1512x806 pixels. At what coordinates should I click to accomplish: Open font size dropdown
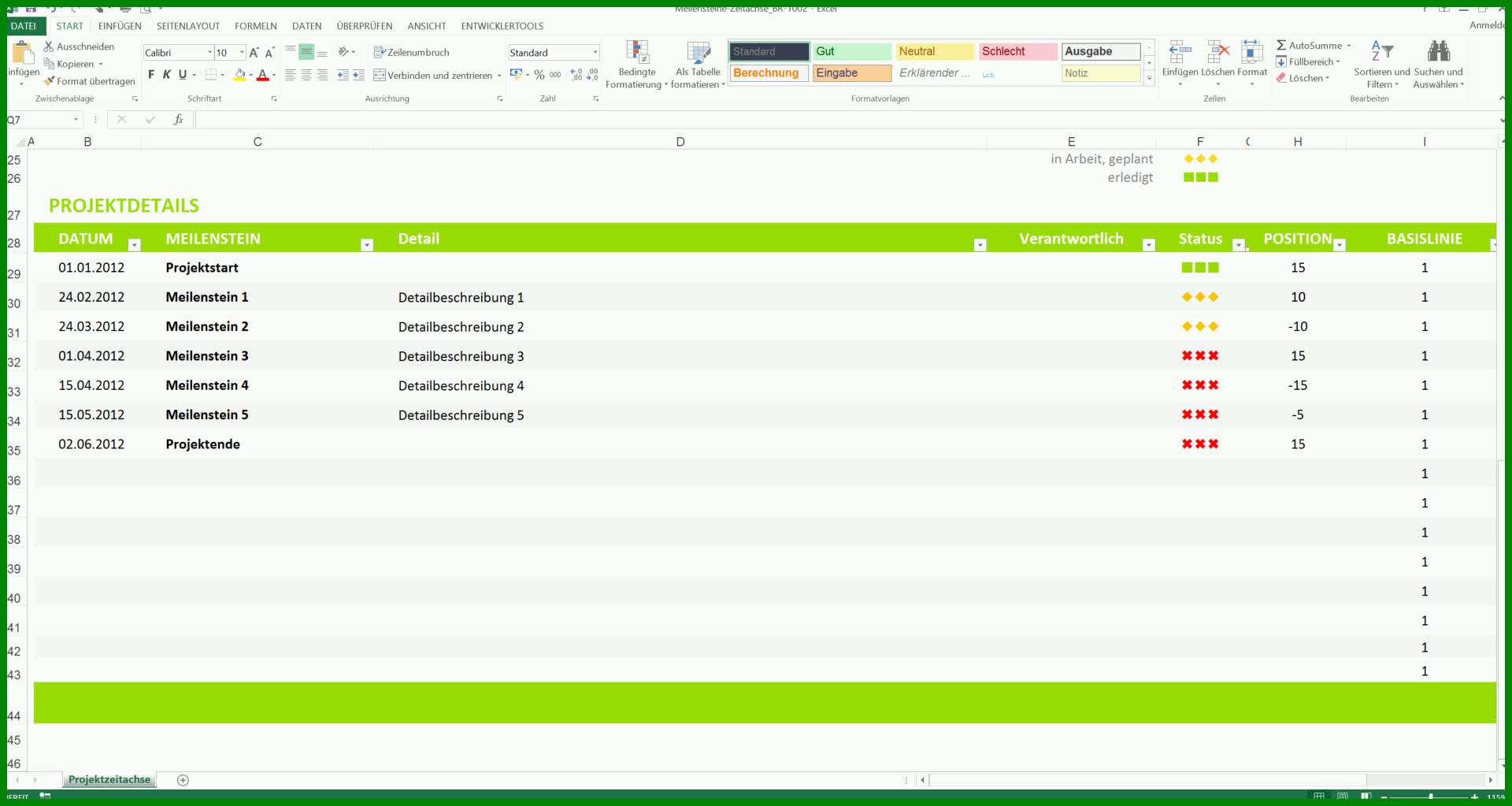[x=242, y=53]
